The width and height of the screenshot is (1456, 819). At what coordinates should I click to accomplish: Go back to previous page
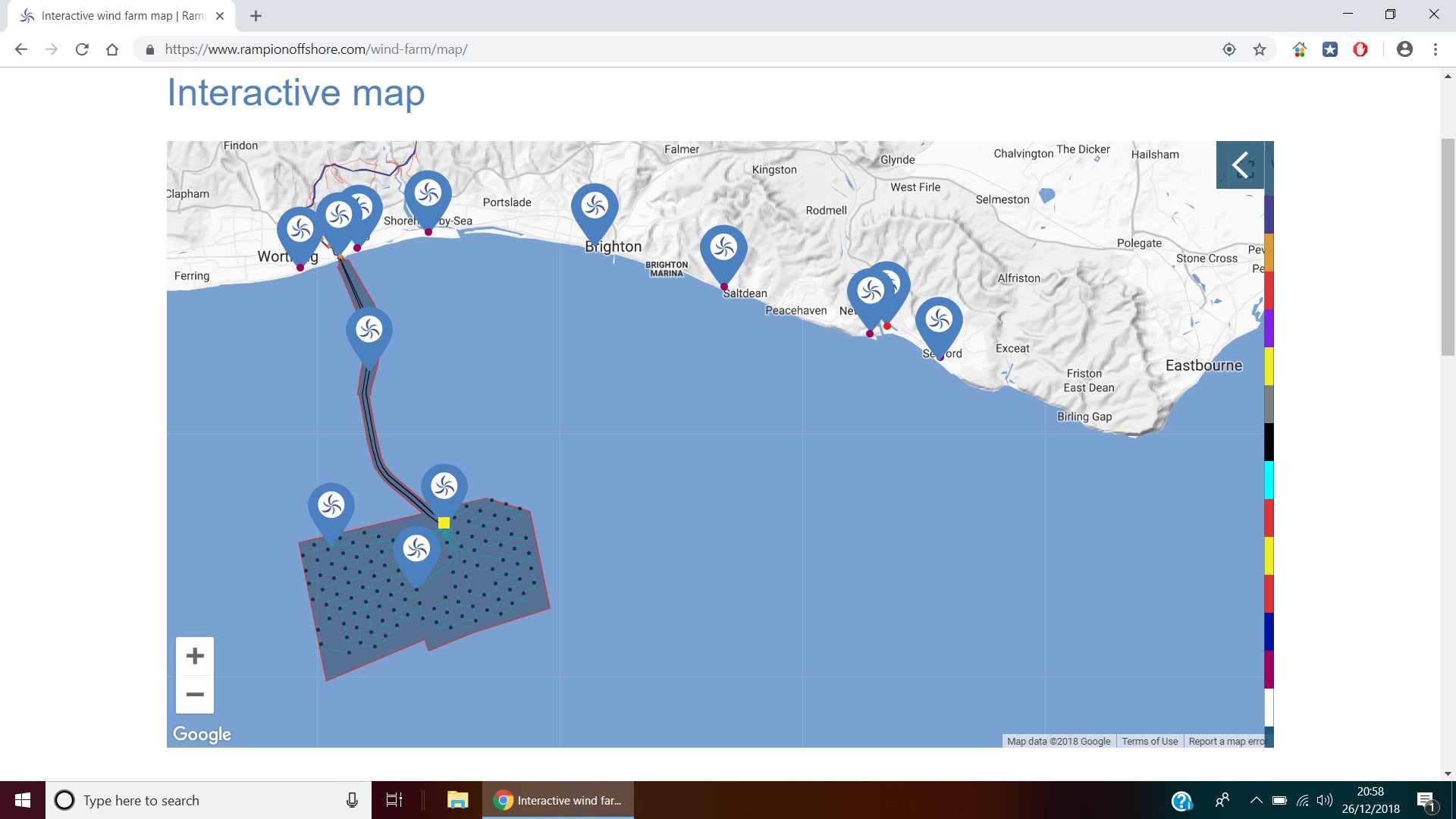coord(21,49)
